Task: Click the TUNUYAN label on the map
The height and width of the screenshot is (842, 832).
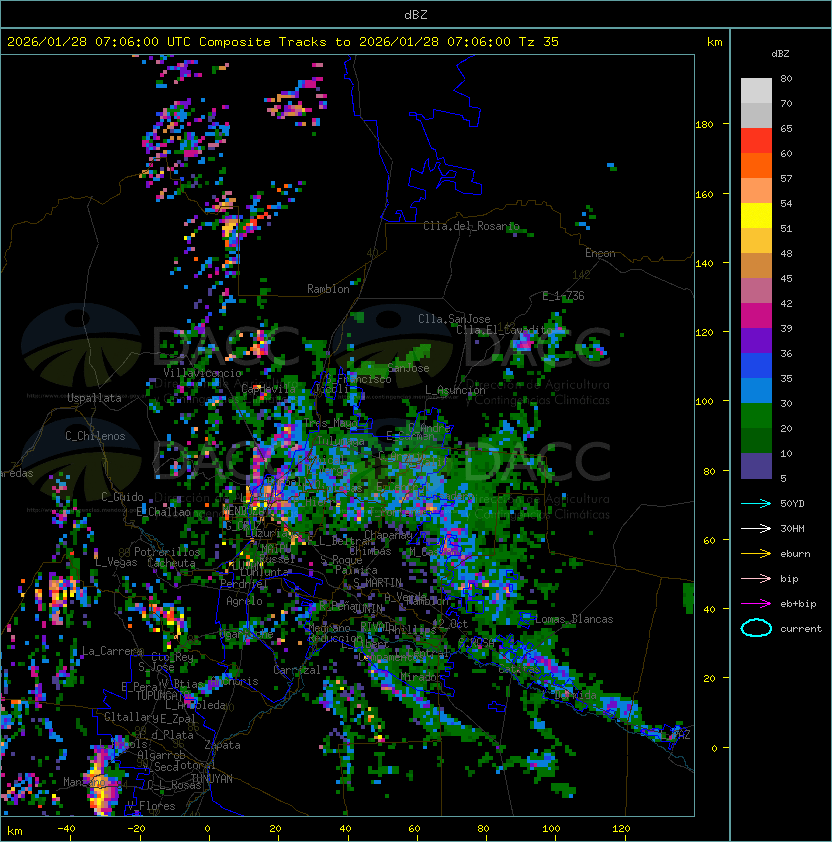Action: point(212,779)
